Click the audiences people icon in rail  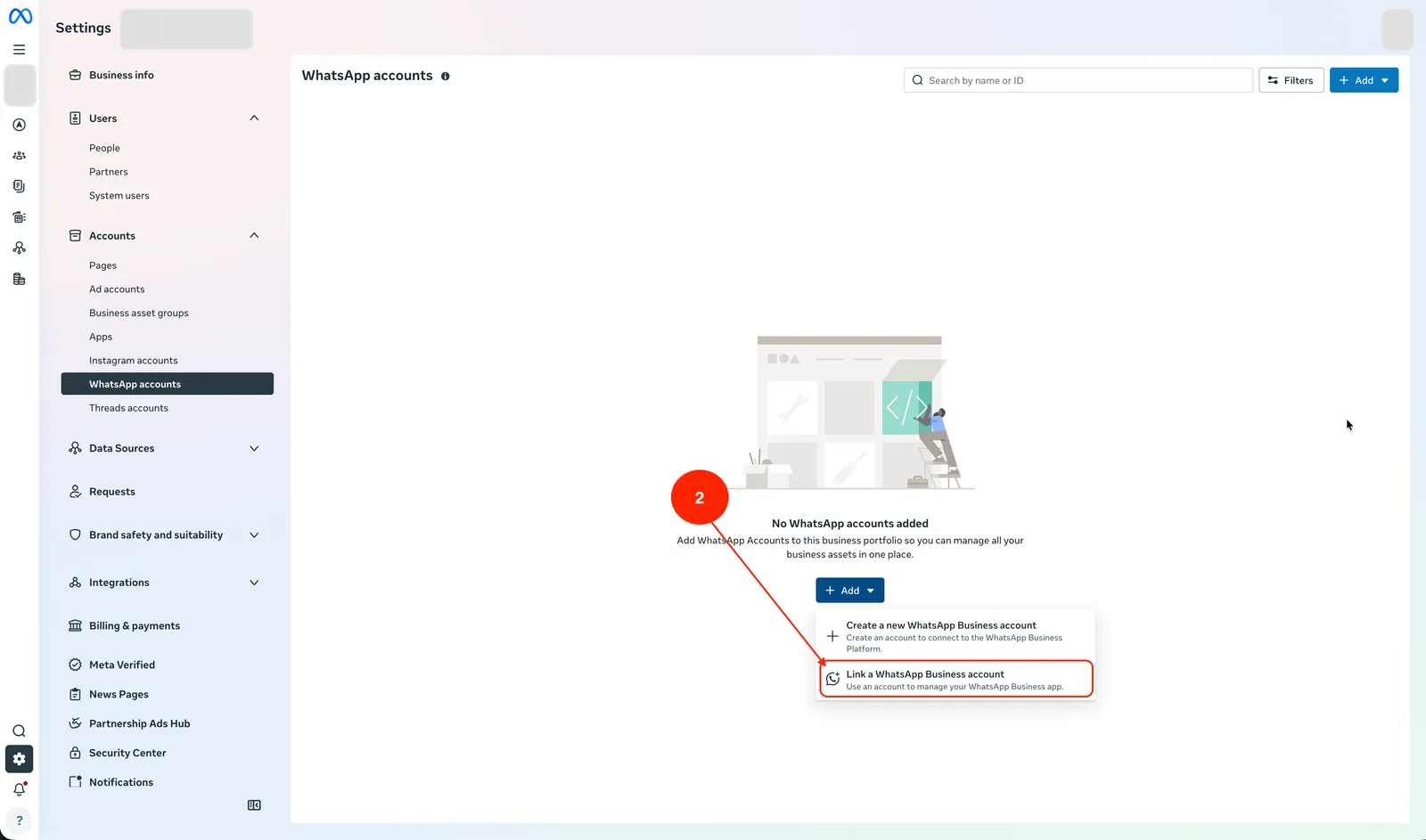pyautogui.click(x=19, y=155)
